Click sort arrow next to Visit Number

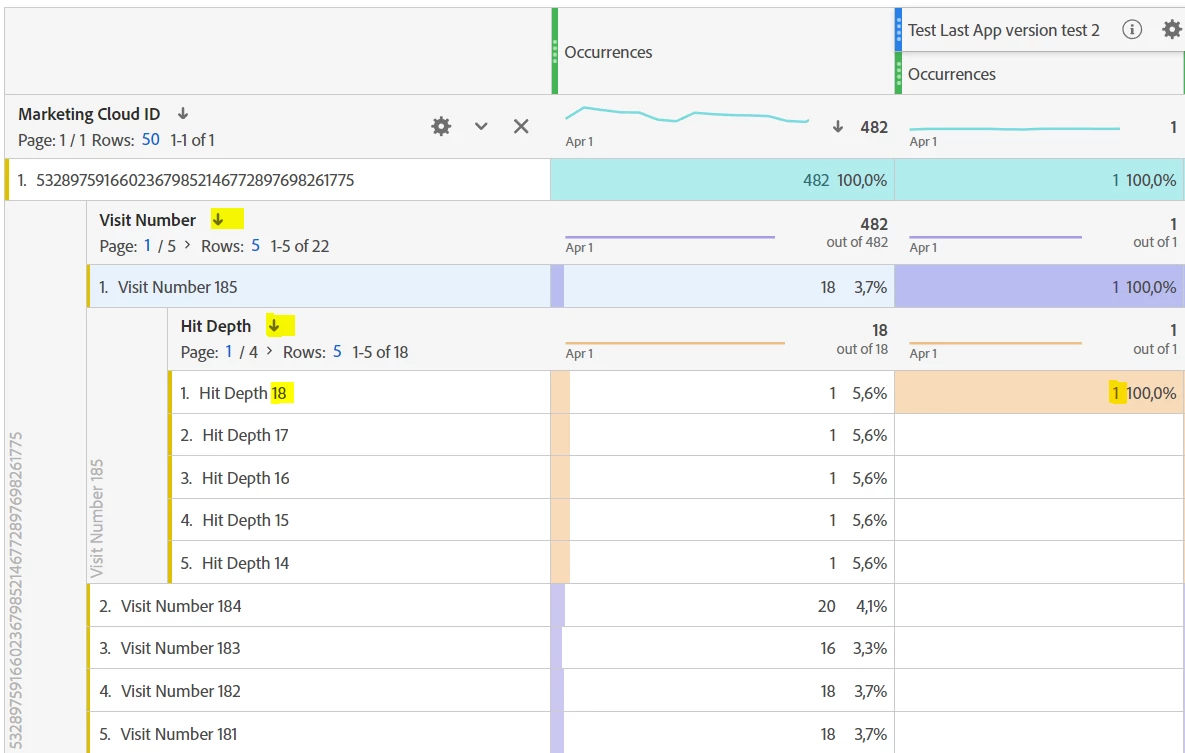click(218, 220)
